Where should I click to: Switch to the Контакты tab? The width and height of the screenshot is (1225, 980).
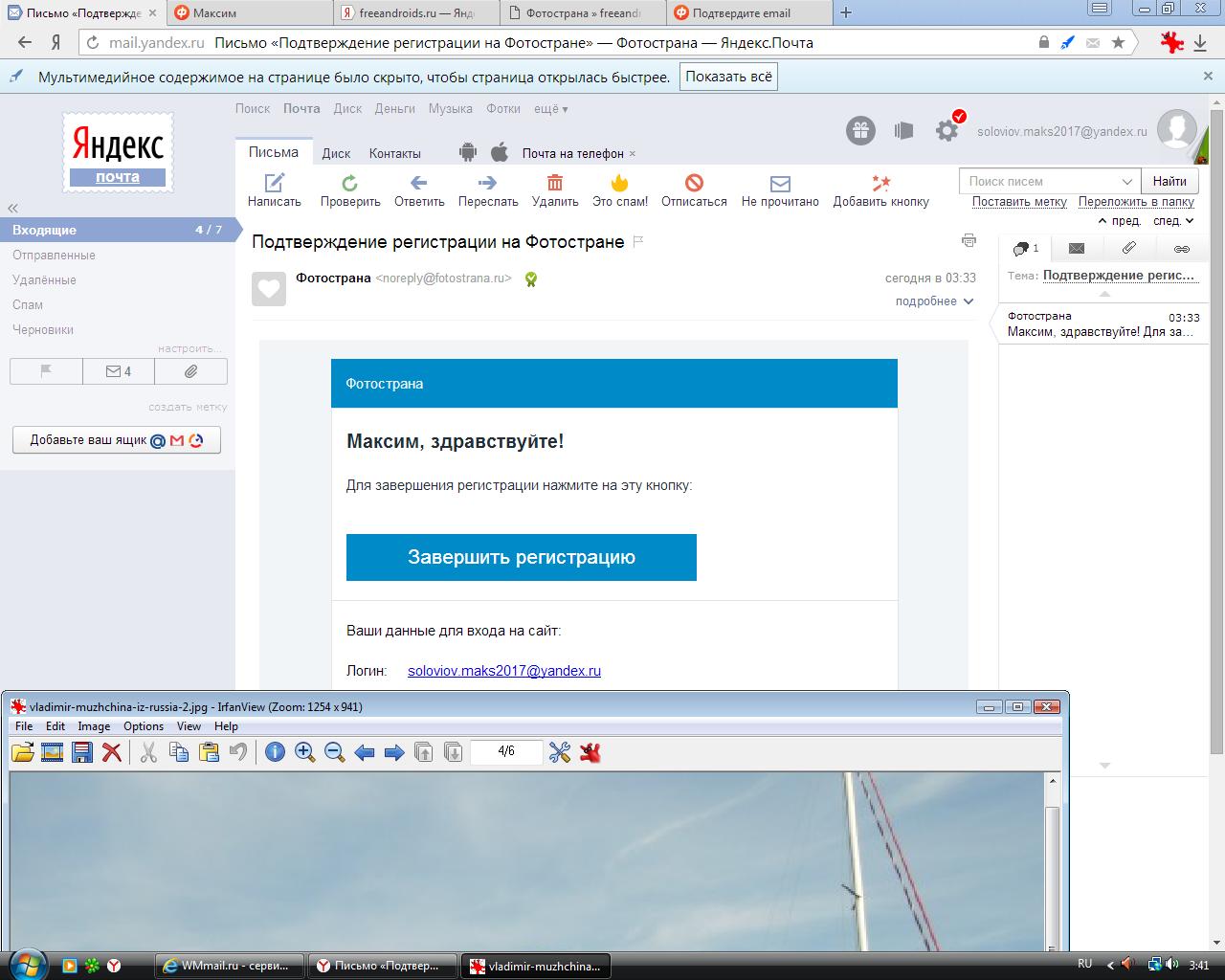[394, 153]
